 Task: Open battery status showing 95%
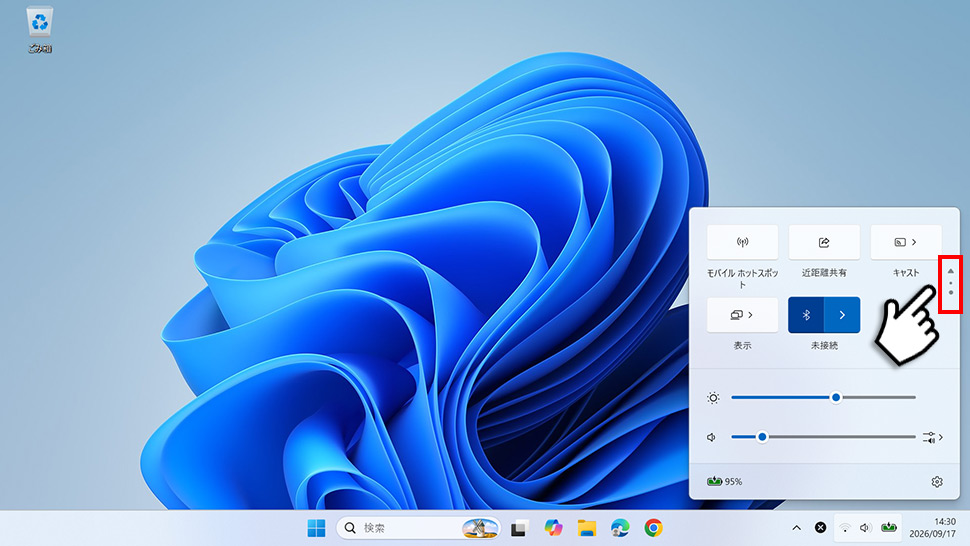[724, 481]
